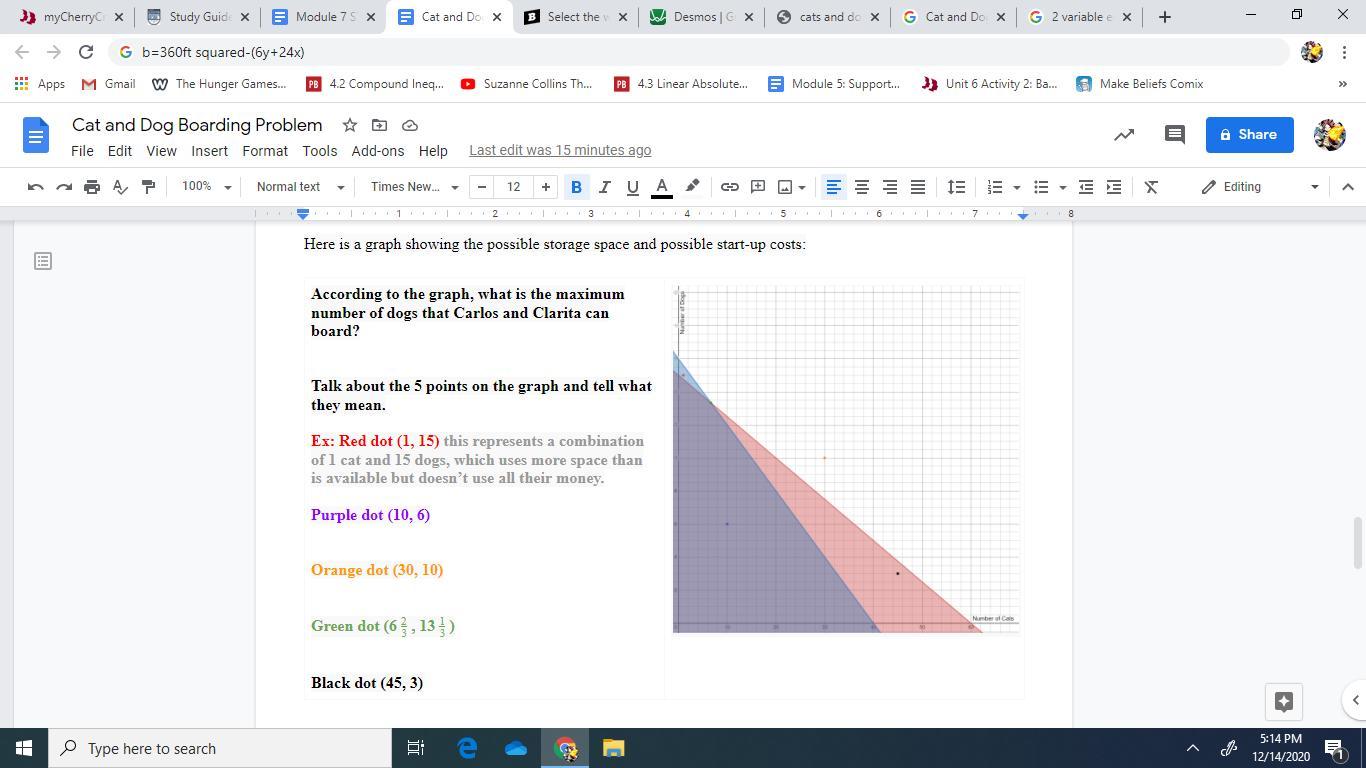Viewport: 1366px width, 768px height.
Task: Open the Edit menu
Action: pyautogui.click(x=120, y=151)
